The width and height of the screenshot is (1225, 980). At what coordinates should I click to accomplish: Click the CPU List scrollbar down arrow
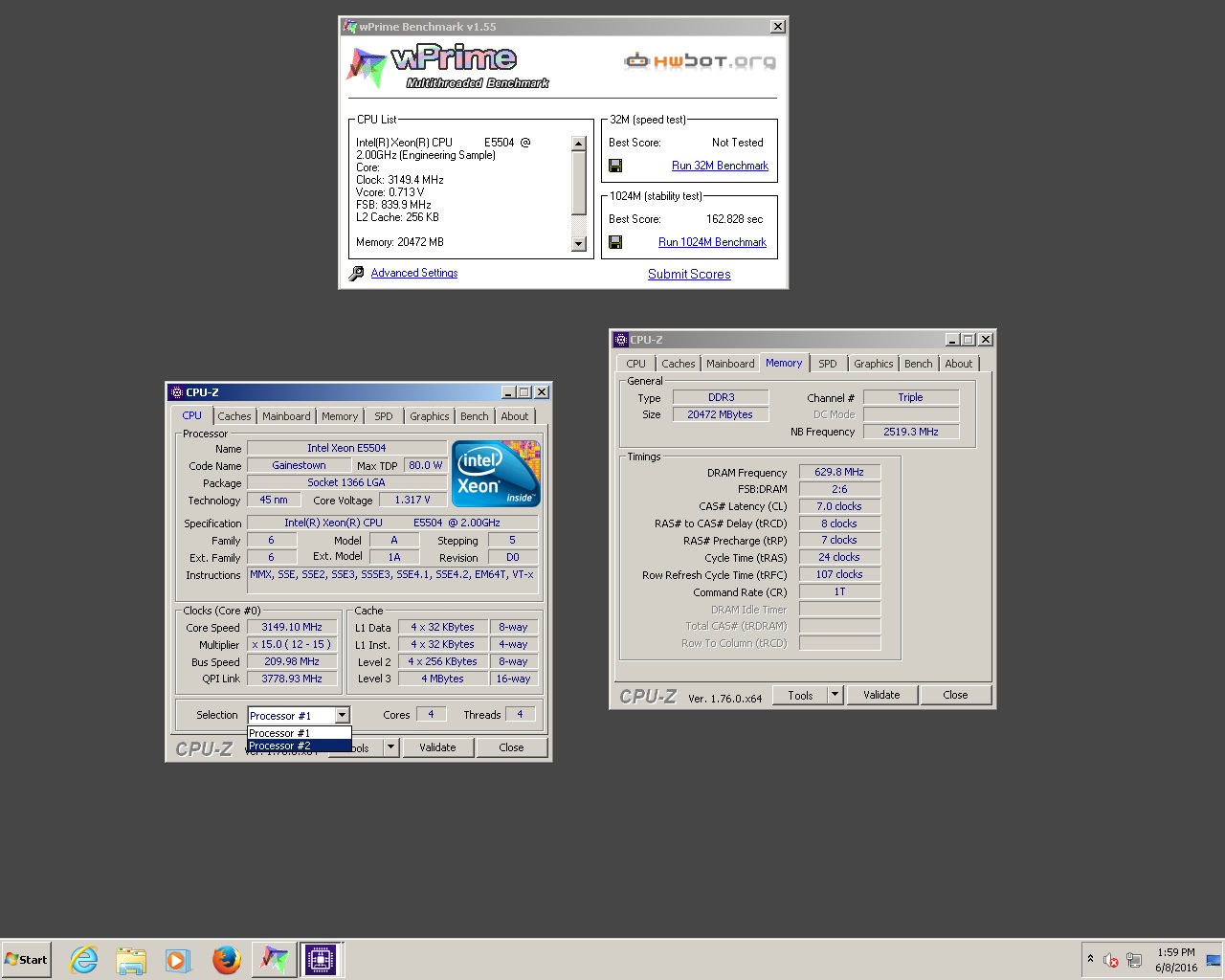click(578, 244)
